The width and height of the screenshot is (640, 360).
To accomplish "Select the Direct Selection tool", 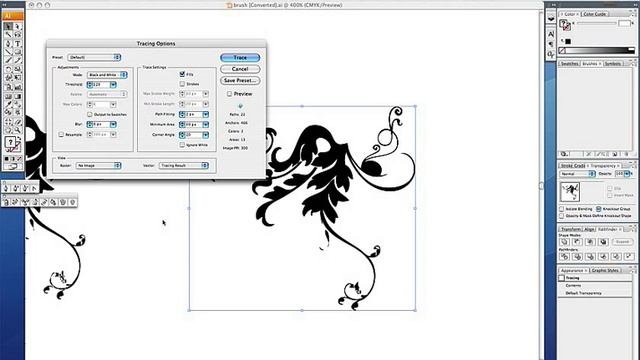I will coord(18,26).
